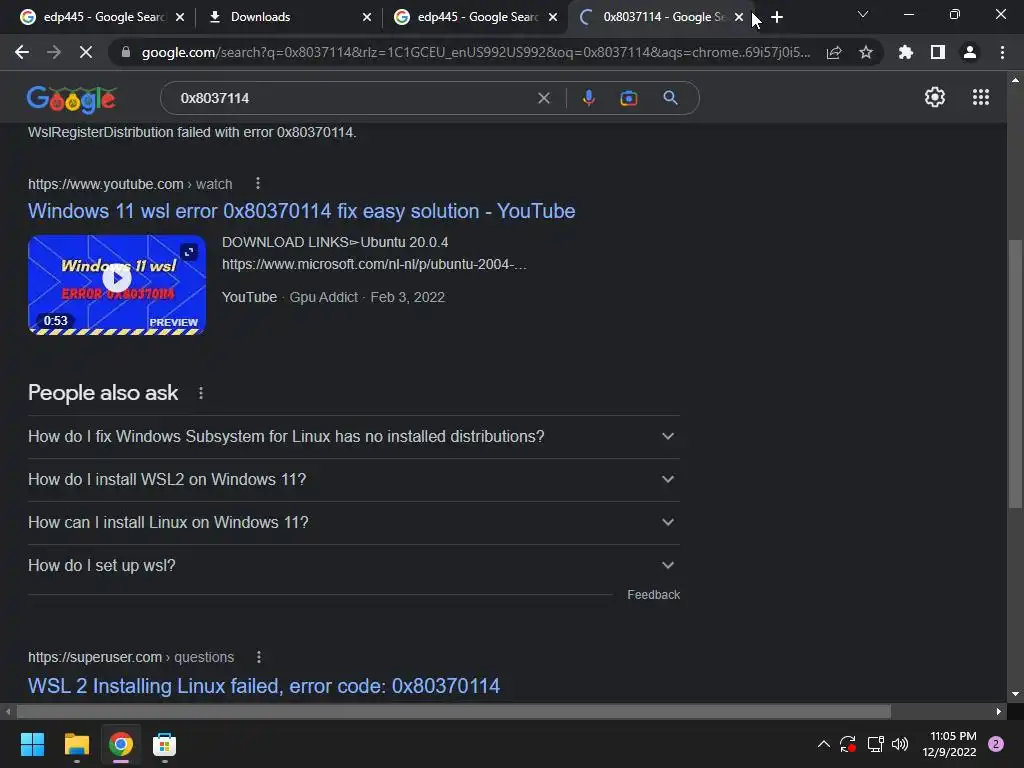Open the Google apps grid
Image resolution: width=1024 pixels, height=768 pixels.
click(x=981, y=97)
